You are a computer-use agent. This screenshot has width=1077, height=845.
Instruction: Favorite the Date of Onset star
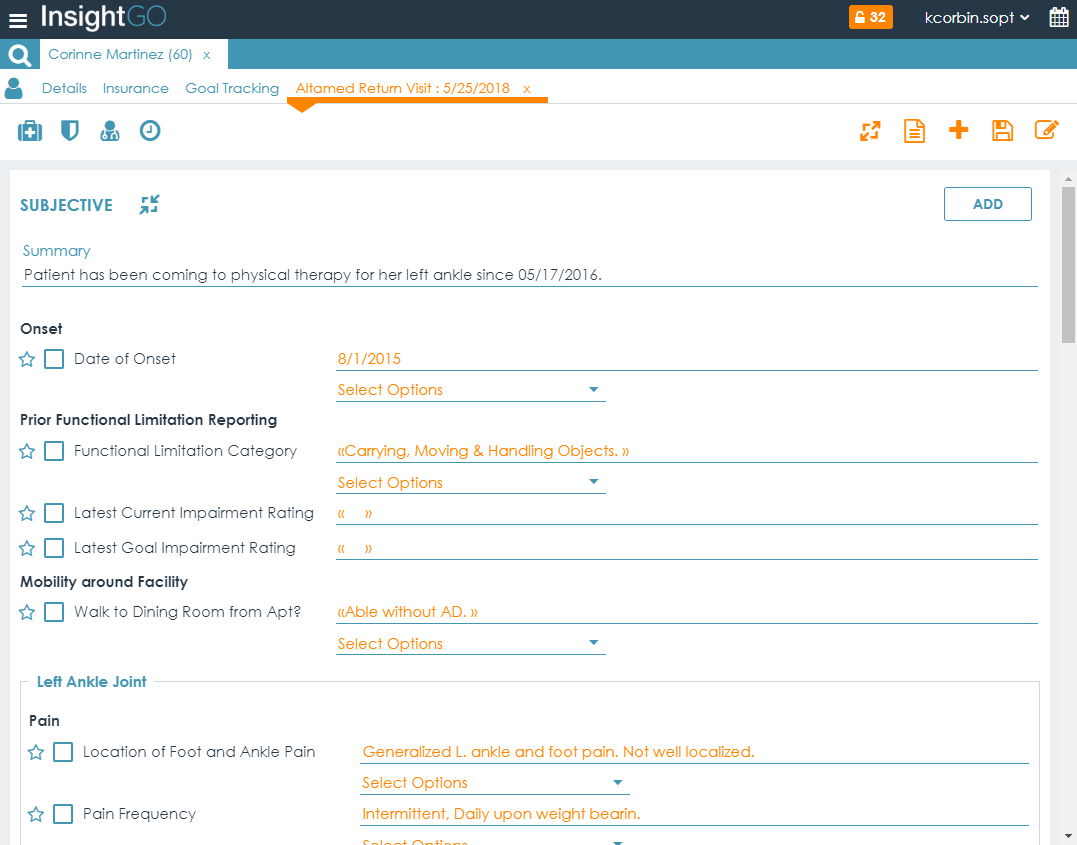click(27, 360)
